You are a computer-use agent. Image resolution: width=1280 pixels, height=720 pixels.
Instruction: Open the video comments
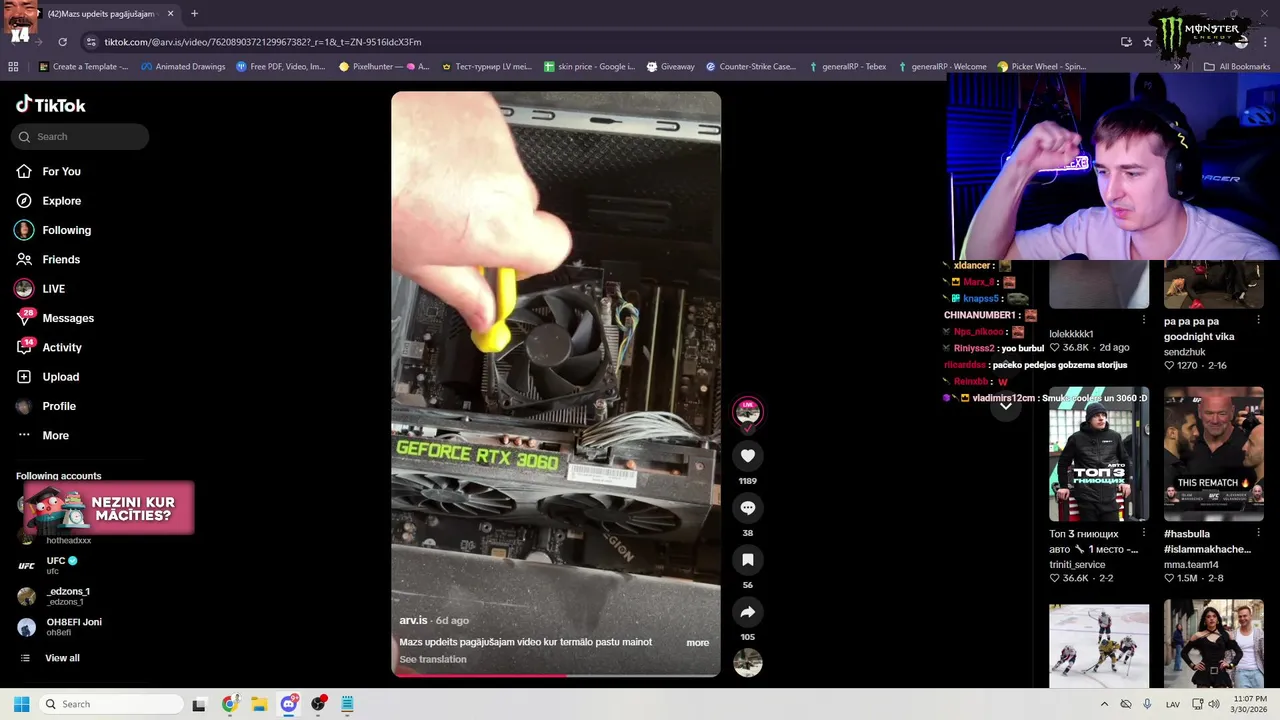point(747,508)
